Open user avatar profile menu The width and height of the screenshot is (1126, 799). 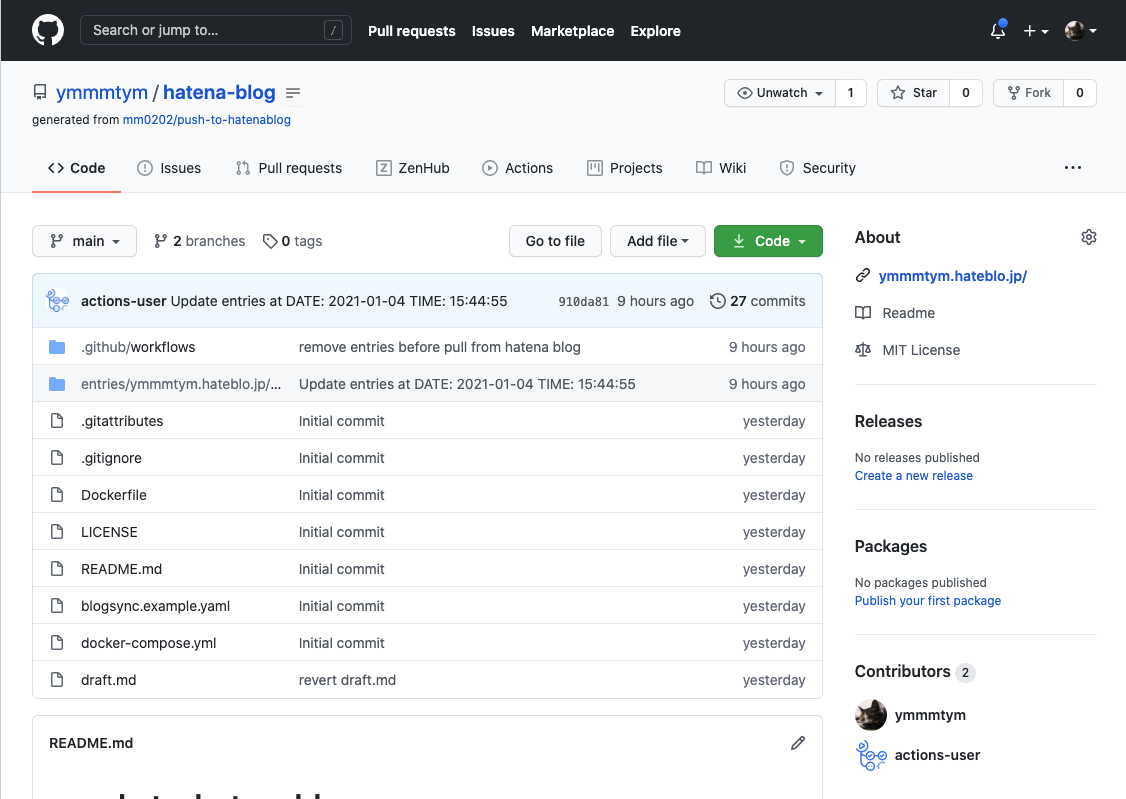pos(1080,31)
